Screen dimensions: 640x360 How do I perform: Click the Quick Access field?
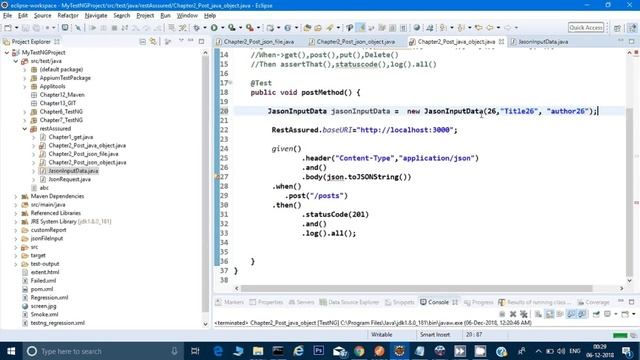tap(586, 28)
